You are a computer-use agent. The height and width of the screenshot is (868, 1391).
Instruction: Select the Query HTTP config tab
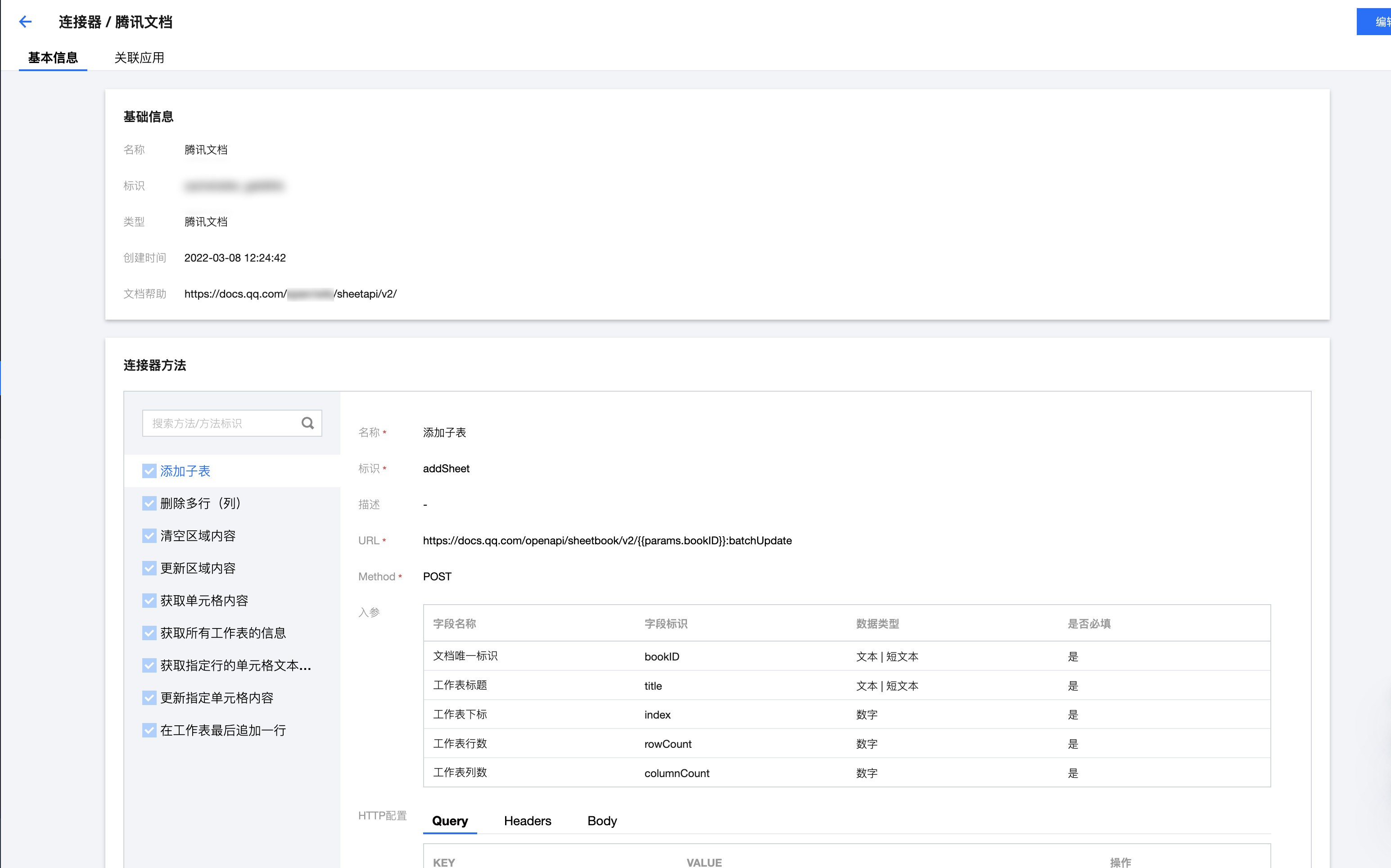450,821
